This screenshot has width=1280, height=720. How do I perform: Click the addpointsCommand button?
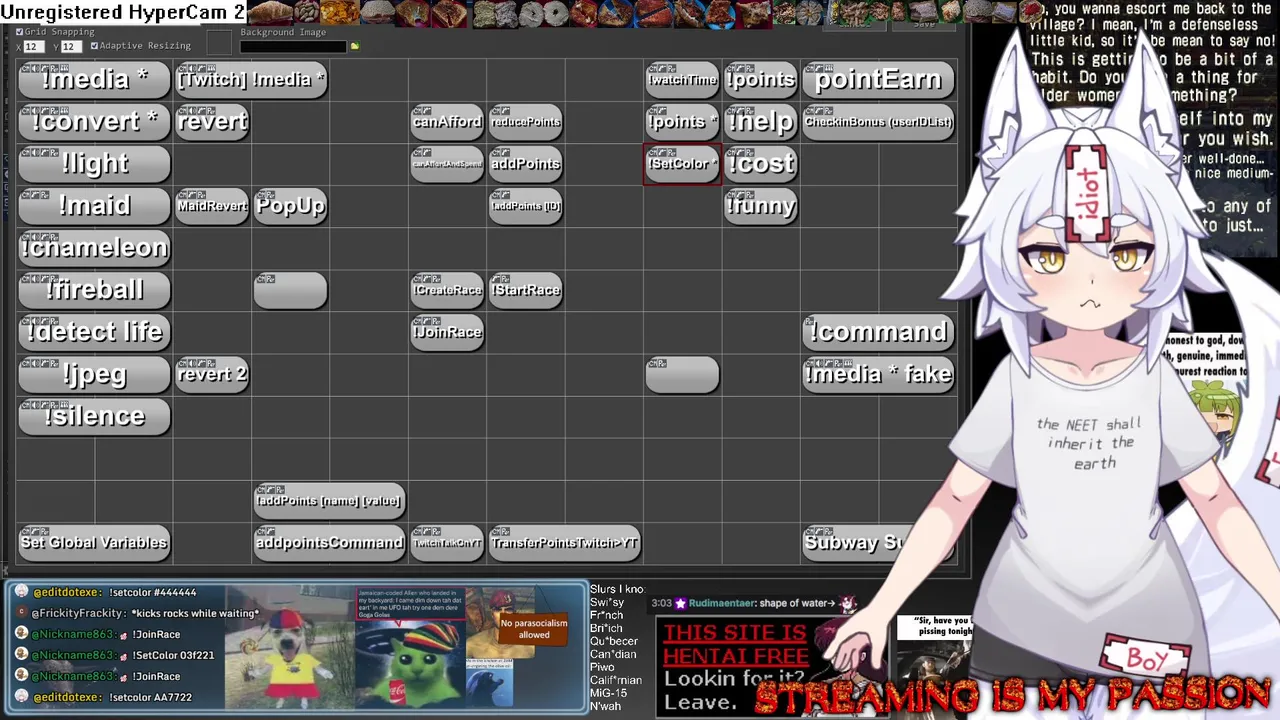click(x=329, y=542)
